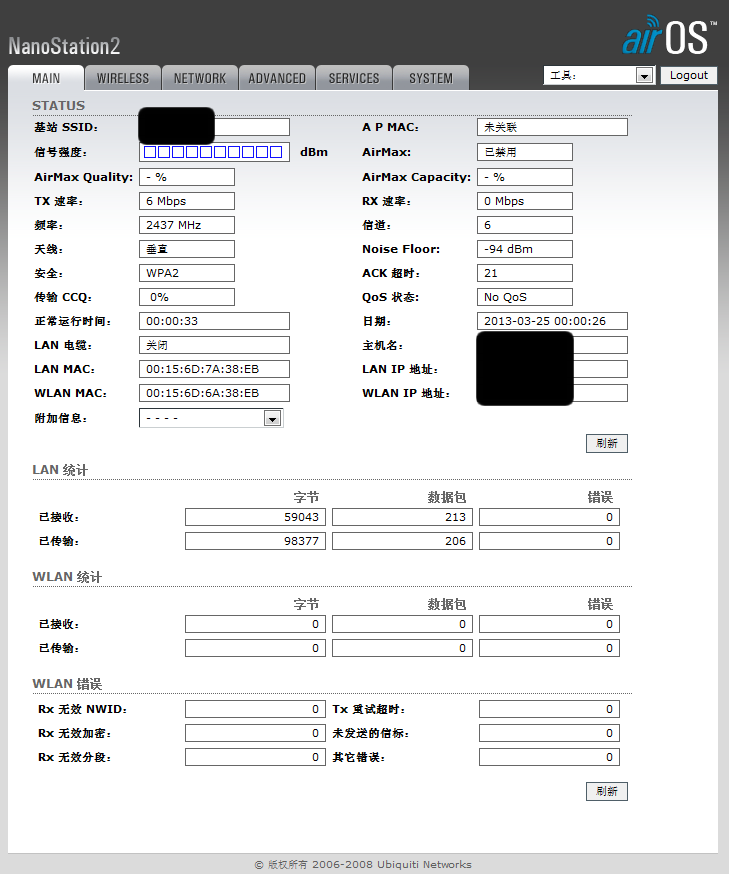This screenshot has height=874, width=729.
Task: Click the Noise Floor value -94 dBm
Action: (524, 249)
